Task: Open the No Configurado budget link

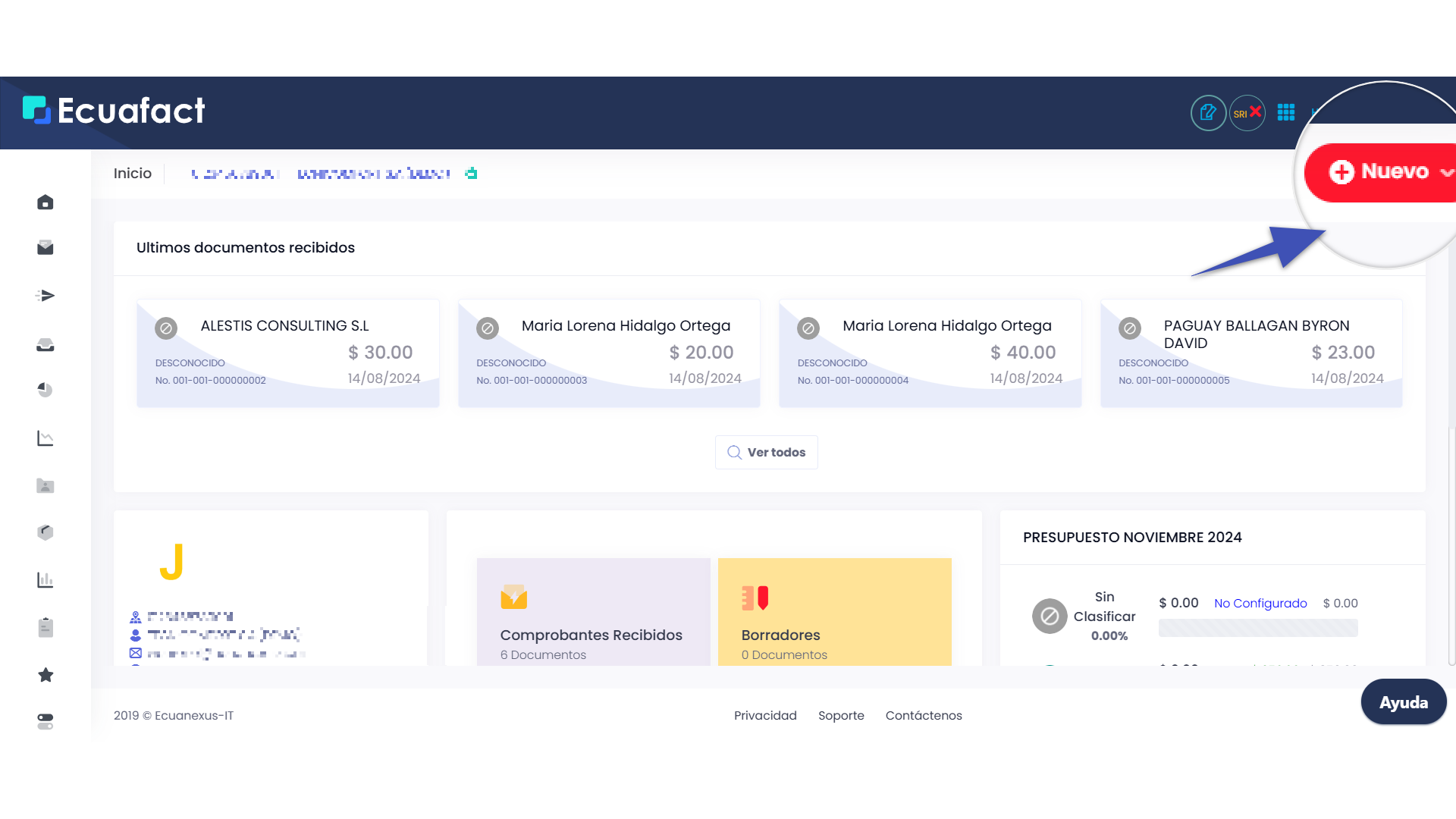Action: click(x=1260, y=604)
